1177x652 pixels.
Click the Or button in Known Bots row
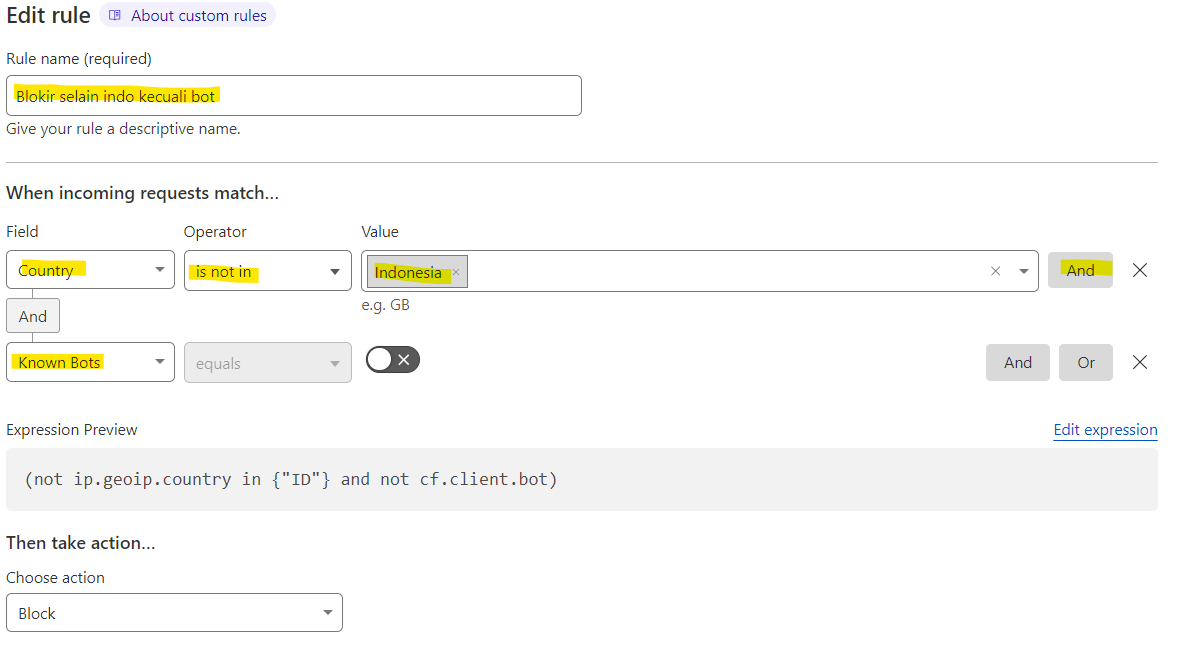click(x=1085, y=362)
